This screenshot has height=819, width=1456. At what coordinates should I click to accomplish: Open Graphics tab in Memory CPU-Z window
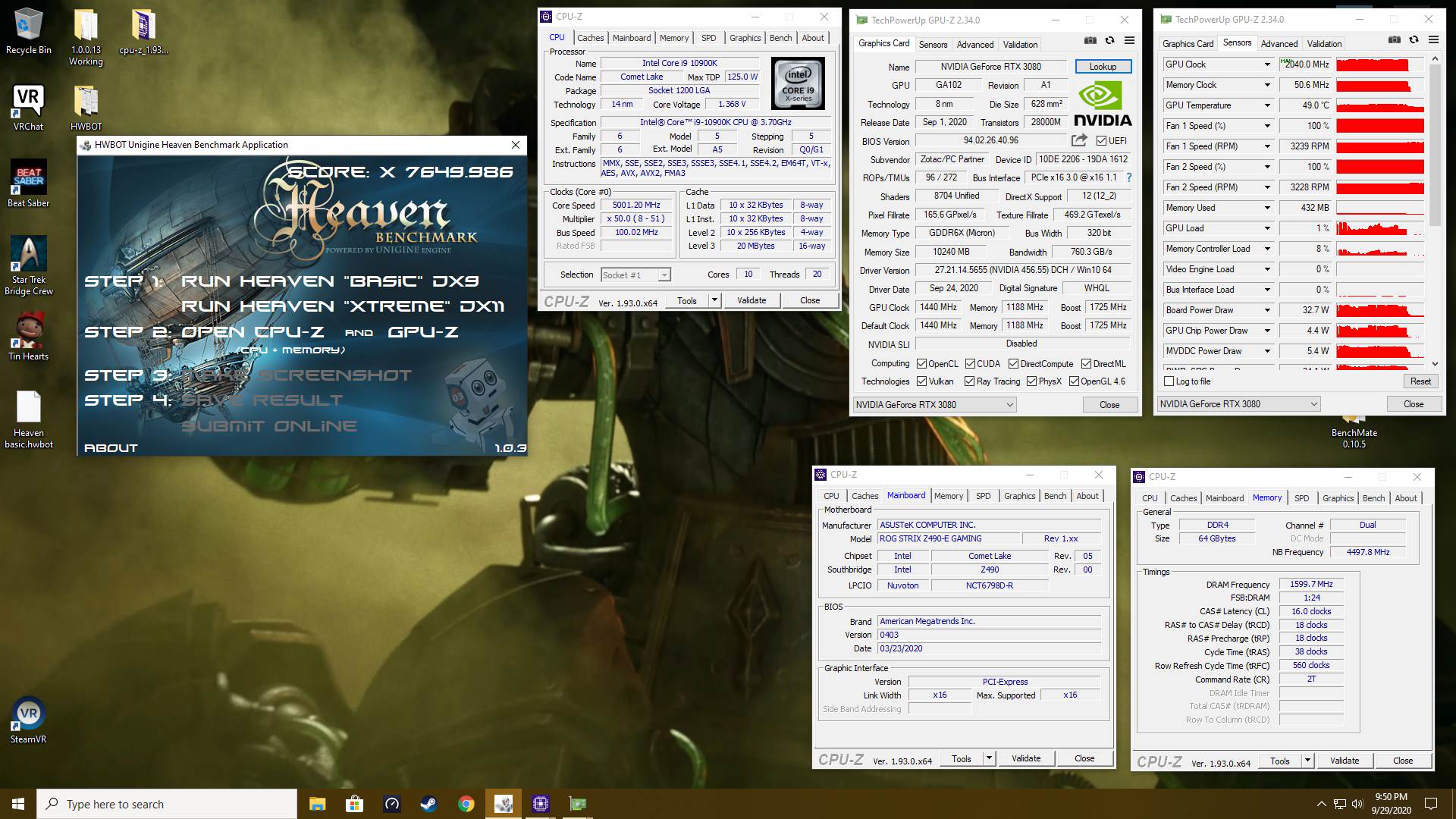[x=1338, y=498]
